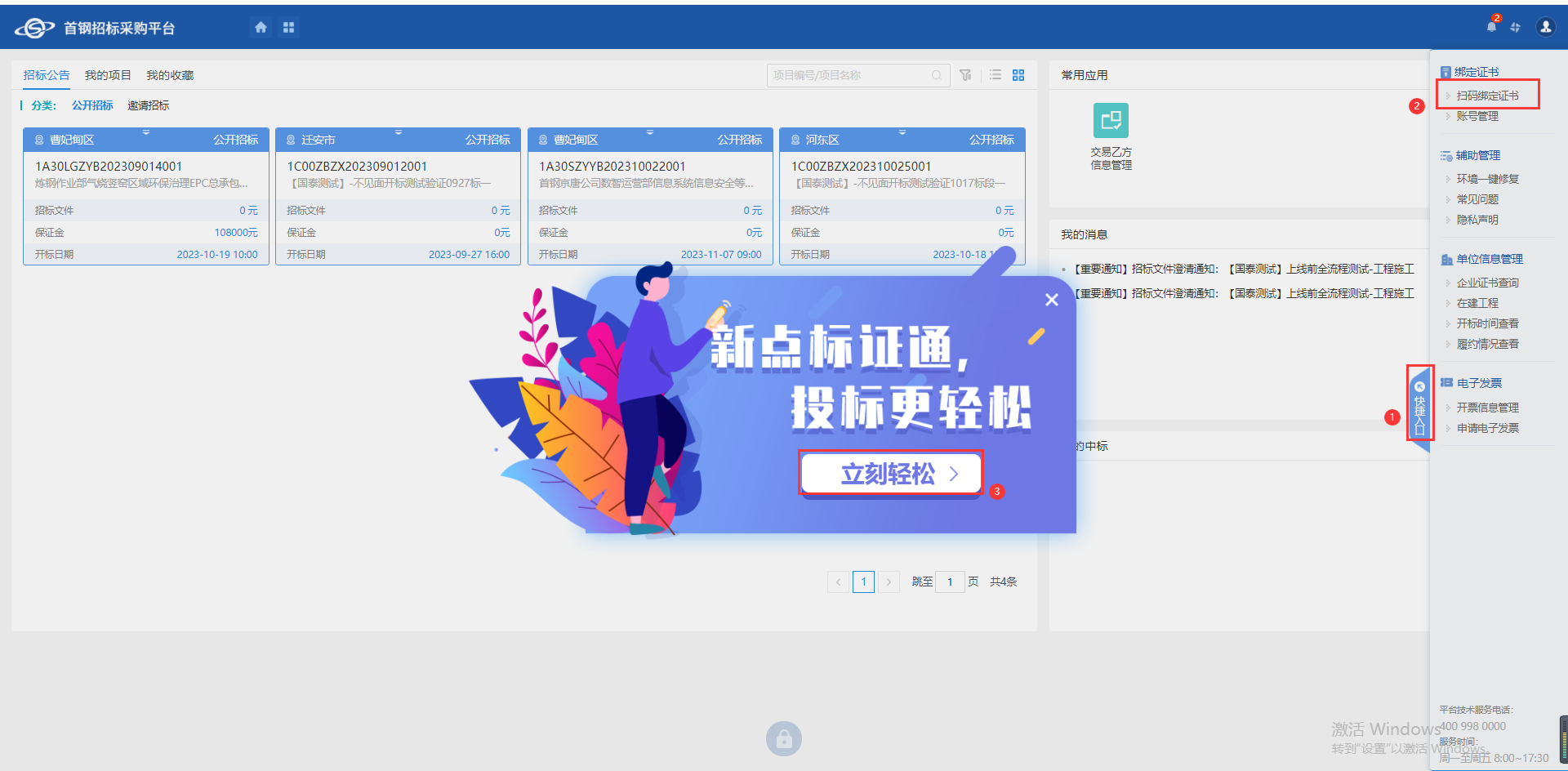Open 我的收藏 tab
This screenshot has height=771, width=1568.
click(170, 75)
